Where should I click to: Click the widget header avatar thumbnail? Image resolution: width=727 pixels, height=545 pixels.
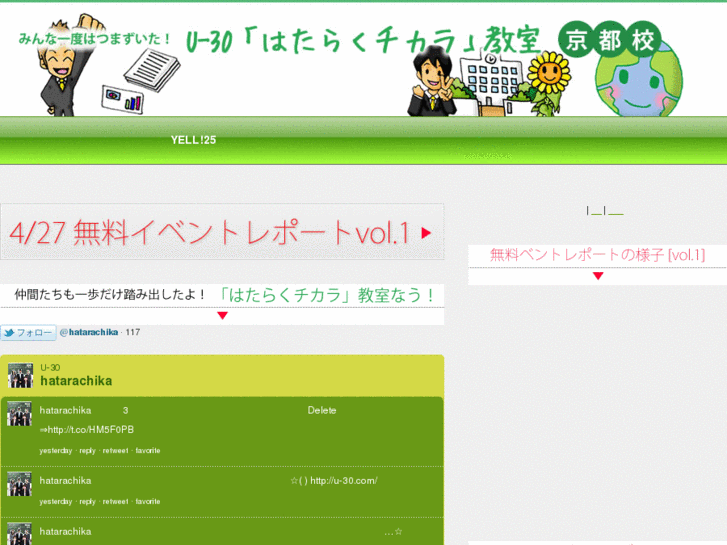[x=20, y=376]
